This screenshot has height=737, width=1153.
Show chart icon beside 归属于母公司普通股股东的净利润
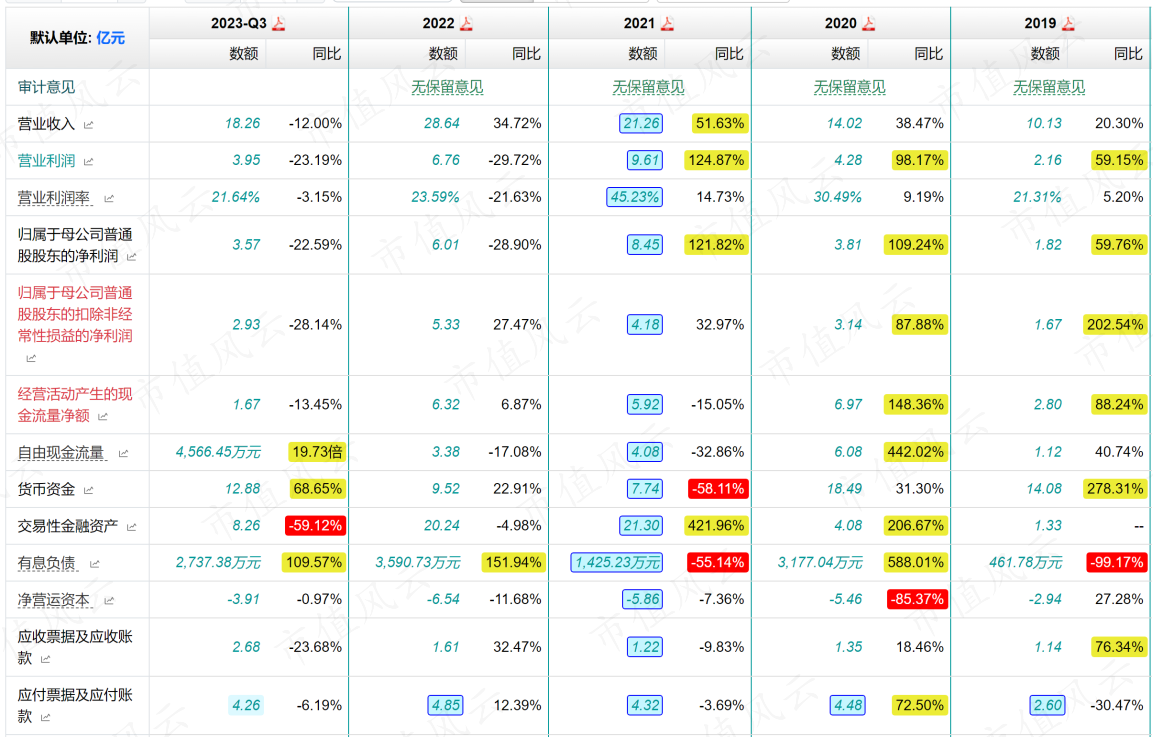coord(132,257)
